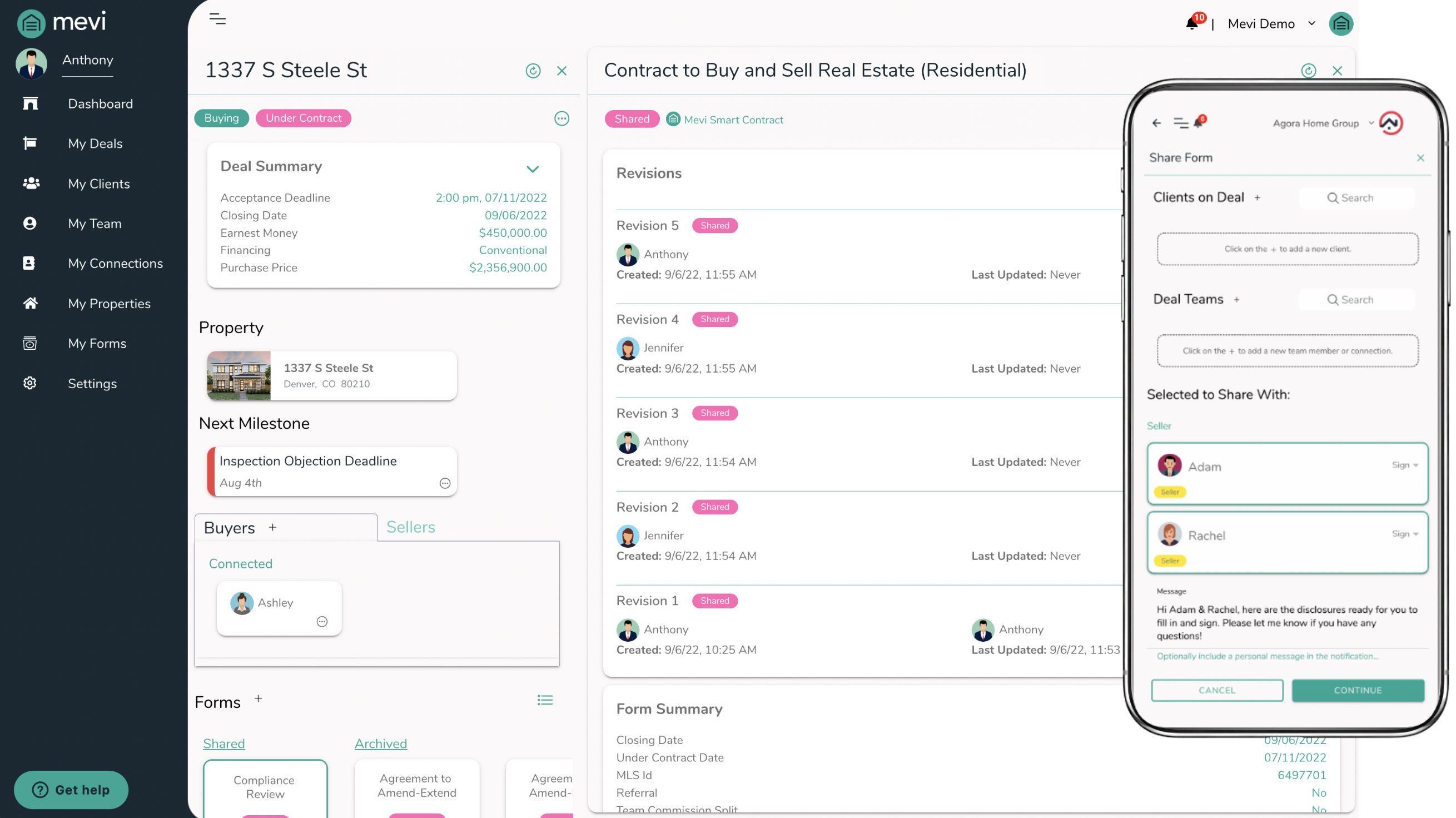
Task: Toggle the Forms list view icon
Action: pos(545,701)
